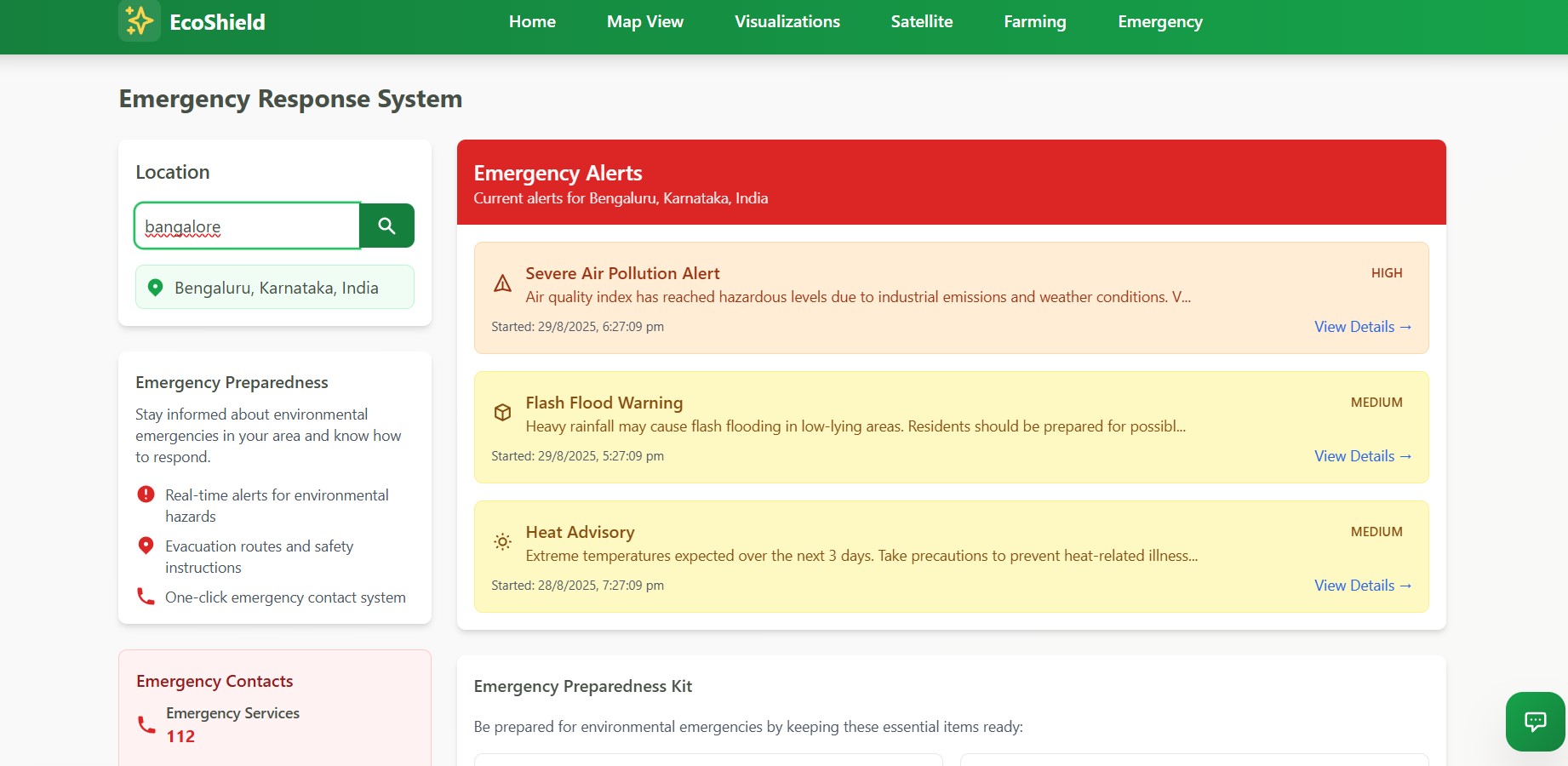Click the Emergency Alerts header title
1568x766 pixels.
point(558,174)
